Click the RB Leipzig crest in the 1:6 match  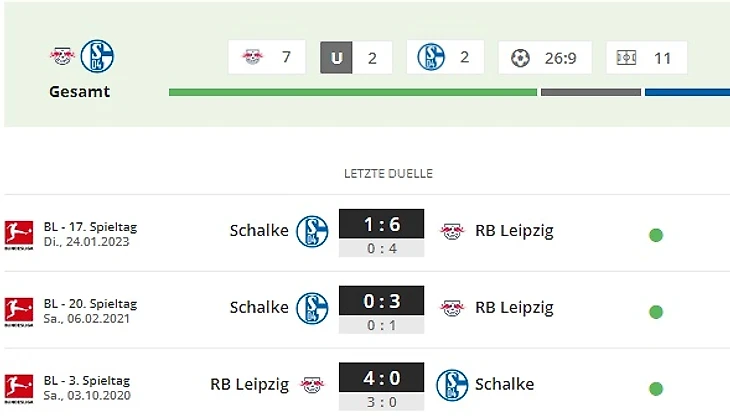coord(453,232)
